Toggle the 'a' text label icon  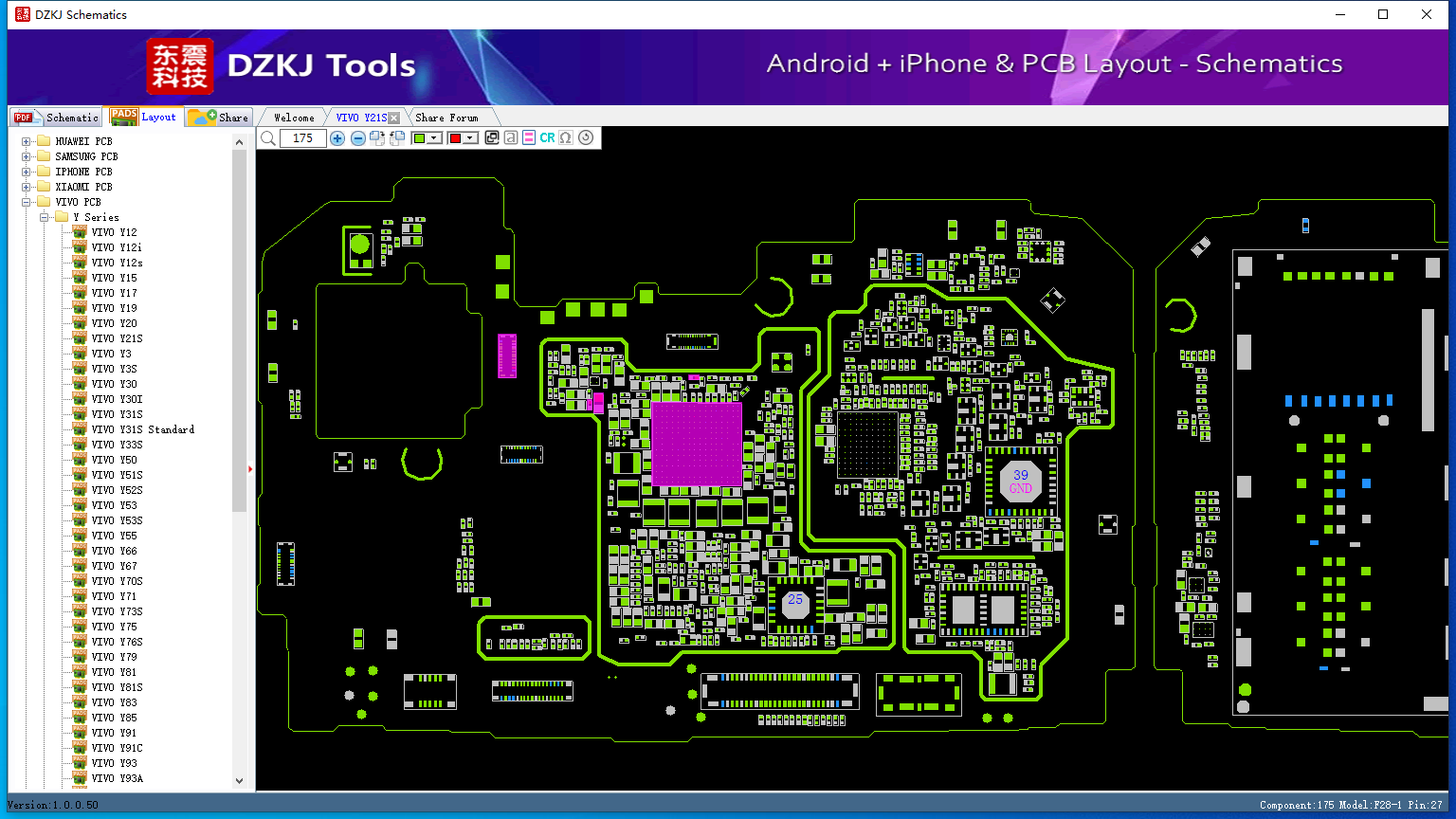point(510,138)
